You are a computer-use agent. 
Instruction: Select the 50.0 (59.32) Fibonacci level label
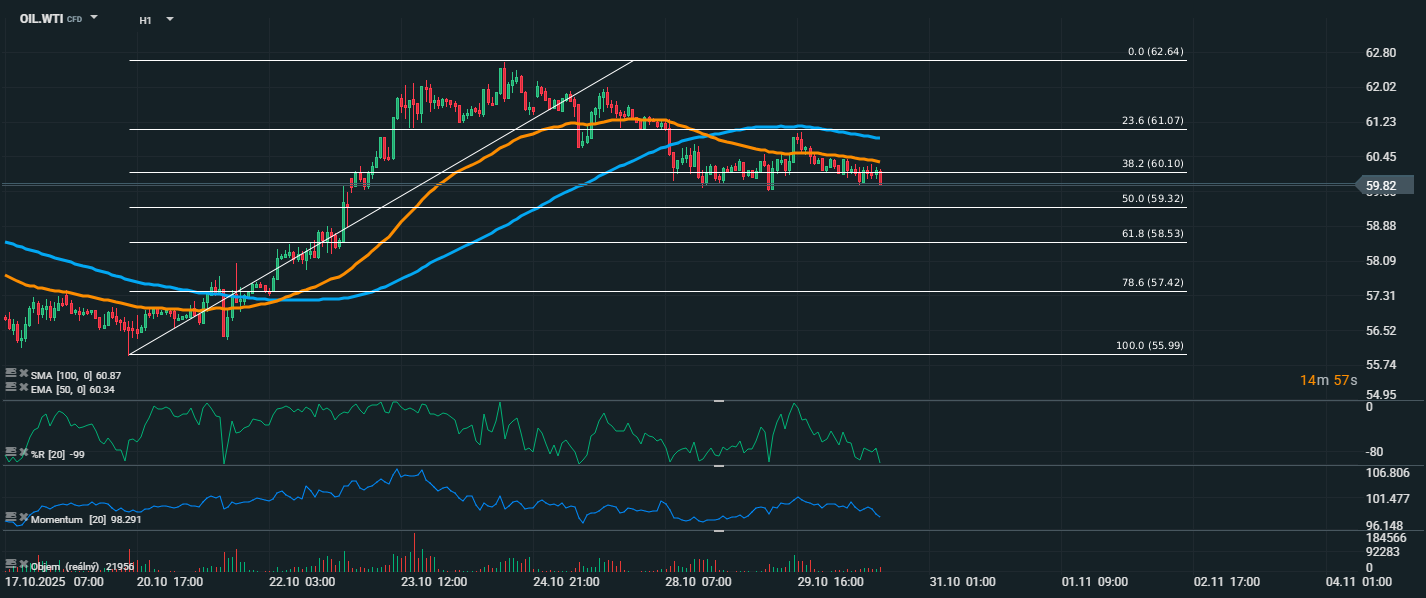pos(1152,199)
